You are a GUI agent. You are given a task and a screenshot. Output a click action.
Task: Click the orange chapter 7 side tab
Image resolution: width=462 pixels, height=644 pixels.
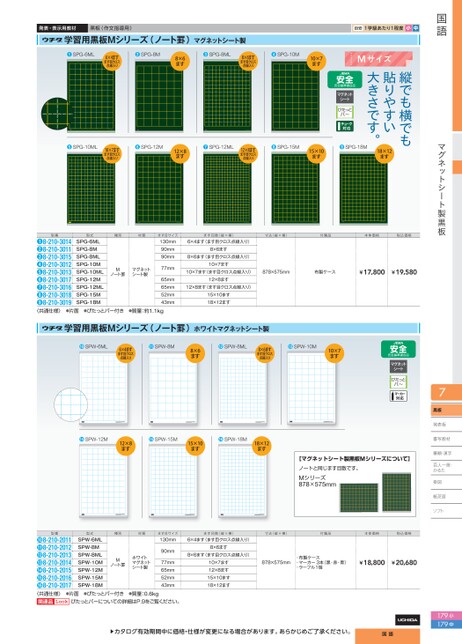click(x=446, y=392)
